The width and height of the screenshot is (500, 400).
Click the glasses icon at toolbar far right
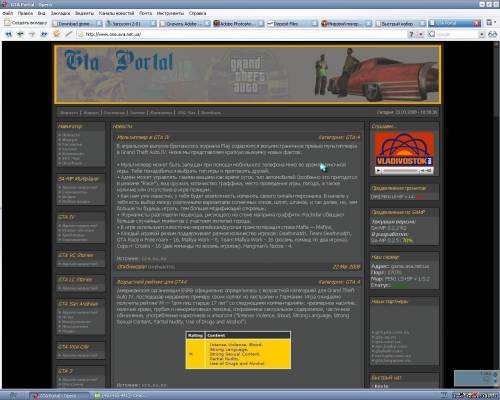pos(492,34)
